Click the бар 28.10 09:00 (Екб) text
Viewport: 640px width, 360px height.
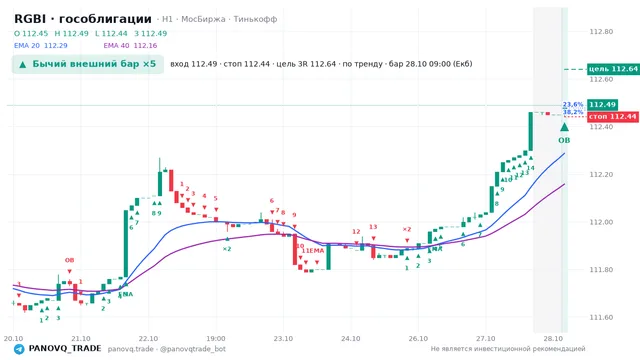click(430, 64)
